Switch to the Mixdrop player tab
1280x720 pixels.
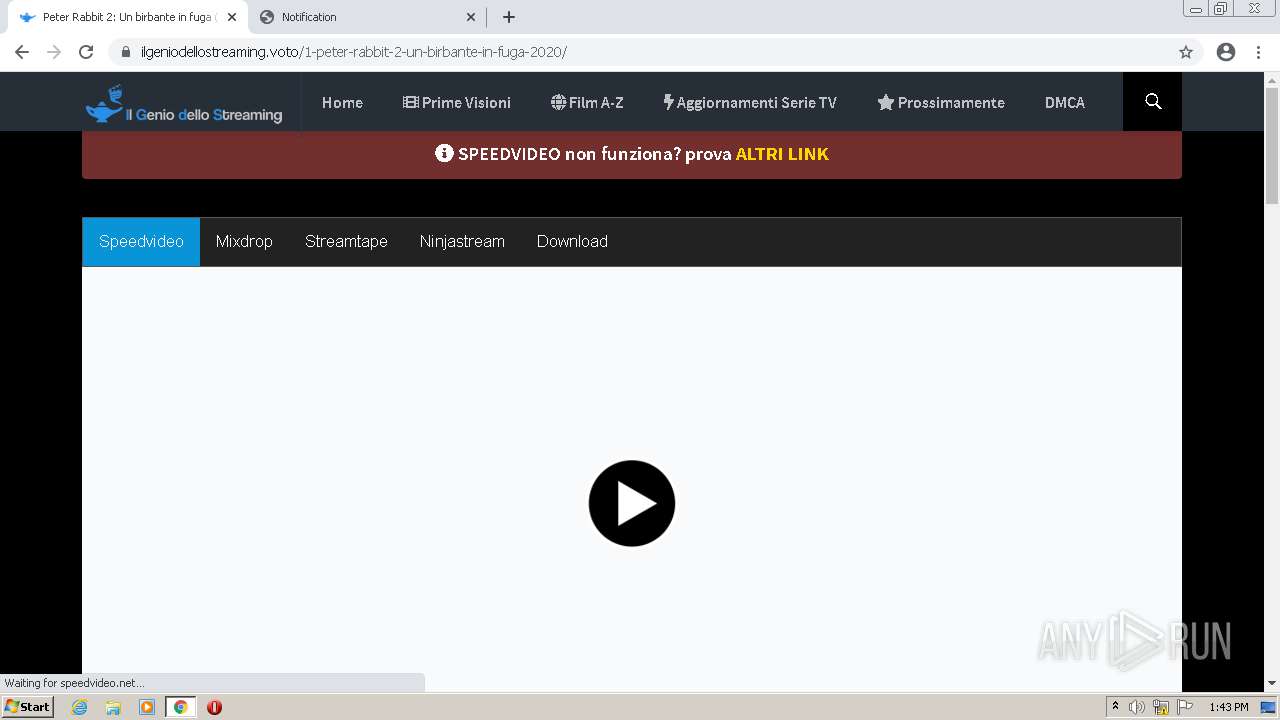click(x=244, y=242)
